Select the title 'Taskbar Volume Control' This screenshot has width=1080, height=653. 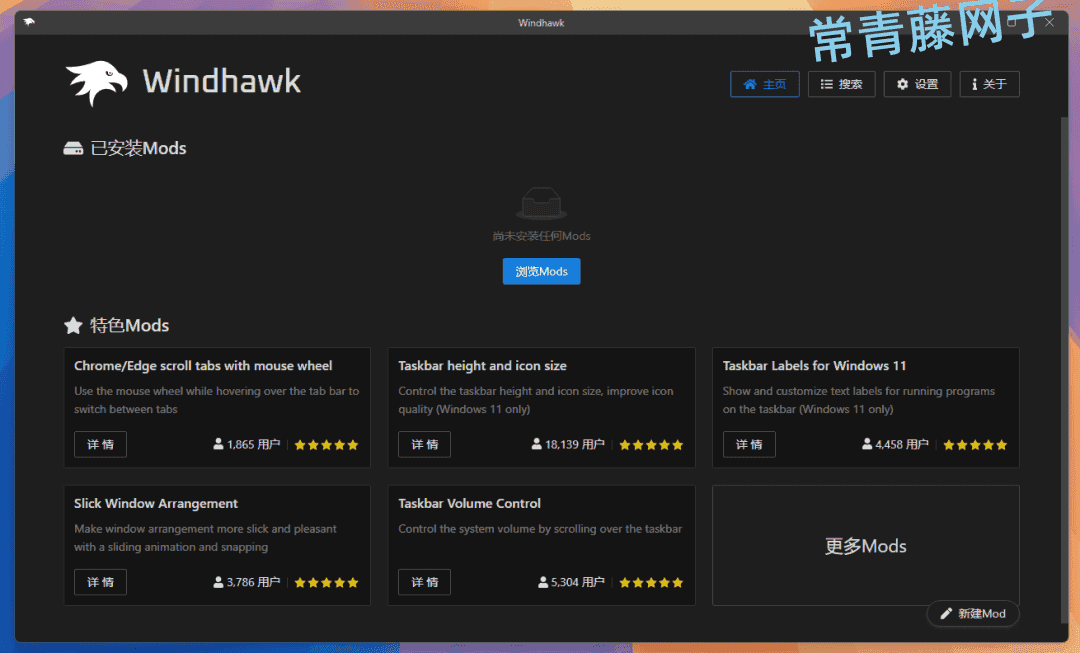tap(469, 504)
